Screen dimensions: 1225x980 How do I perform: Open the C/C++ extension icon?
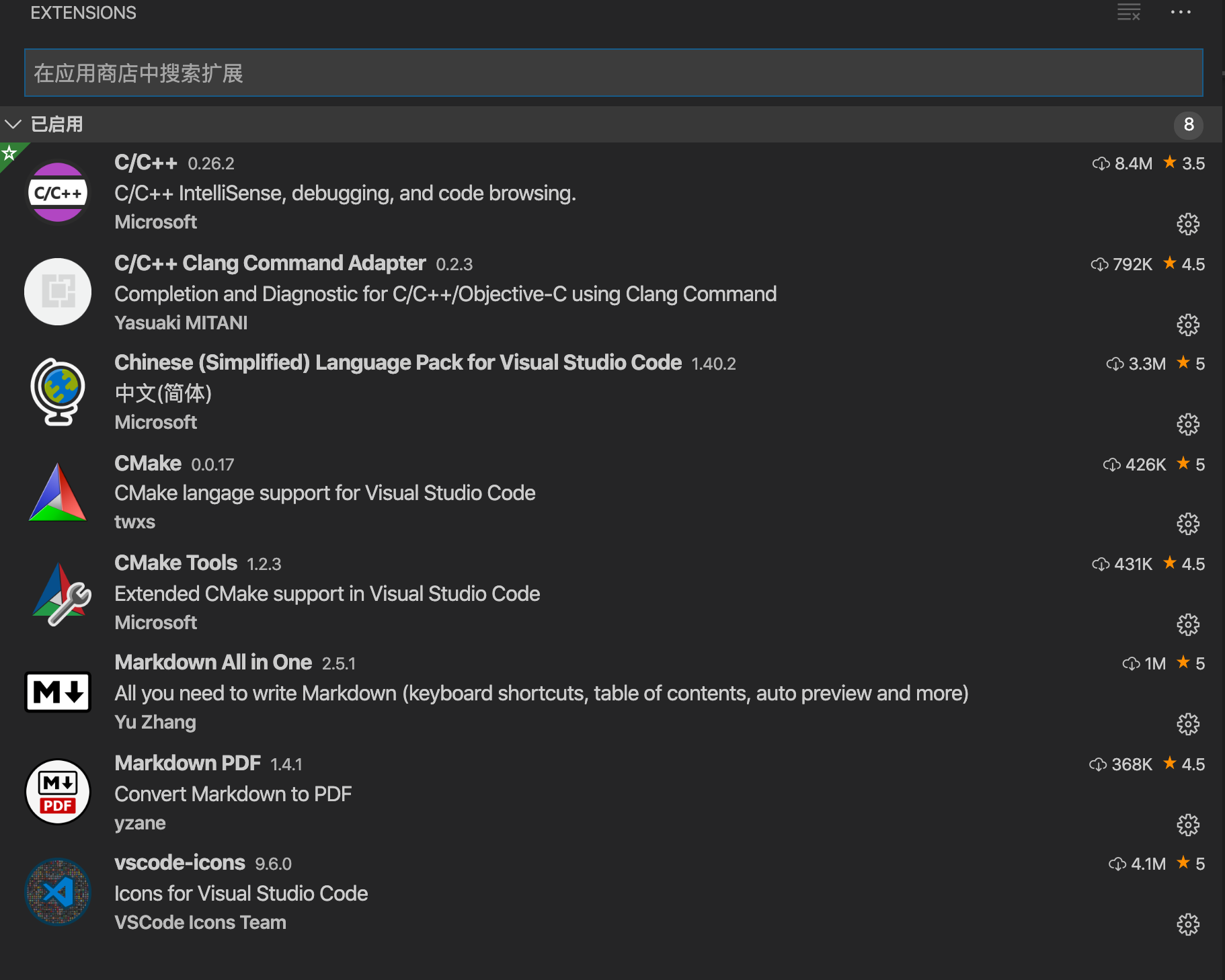(58, 192)
